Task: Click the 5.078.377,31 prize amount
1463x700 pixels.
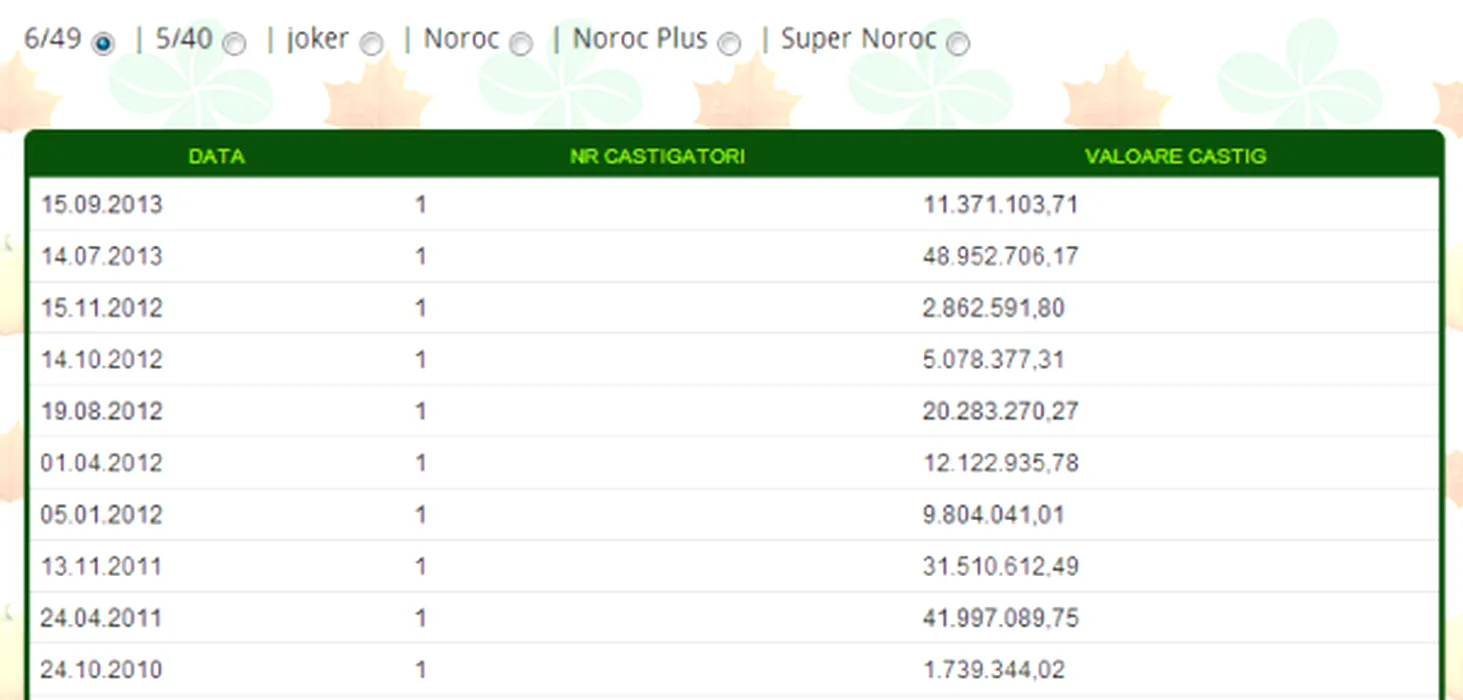Action: tap(993, 360)
